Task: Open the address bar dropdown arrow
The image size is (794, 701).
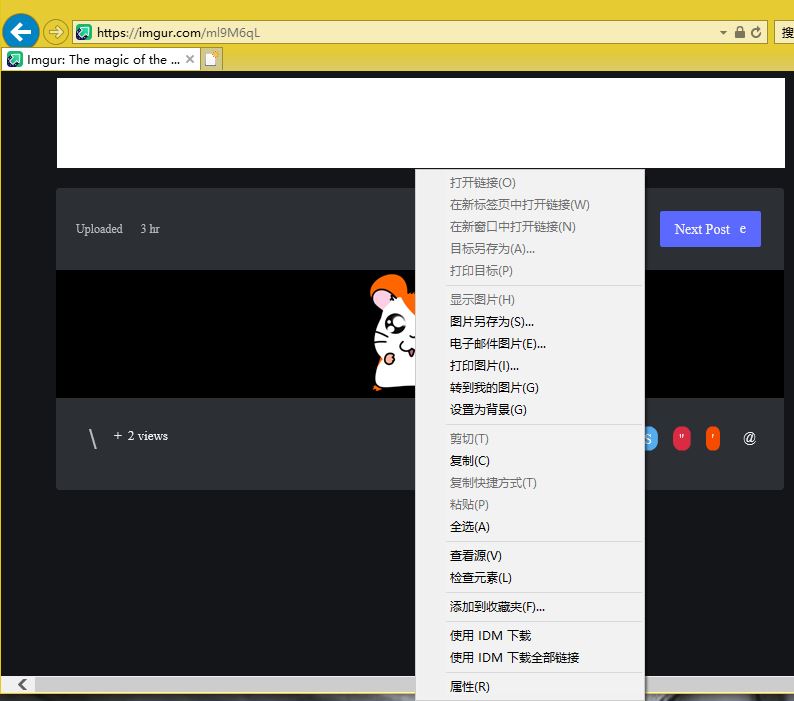Action: [723, 33]
